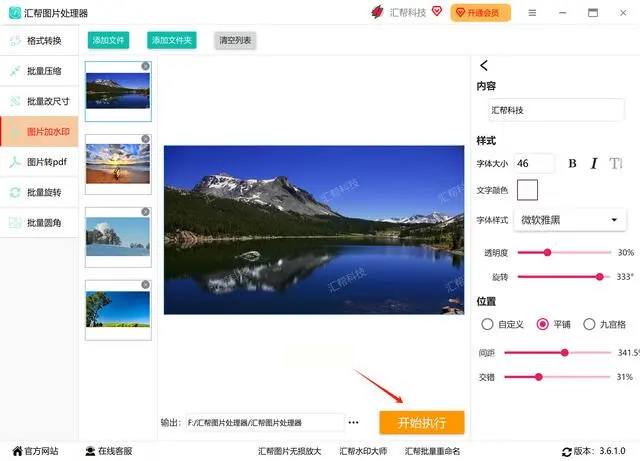The image size is (640, 461).
Task: Open the 汇帮水印大师 link
Action: [363, 451]
